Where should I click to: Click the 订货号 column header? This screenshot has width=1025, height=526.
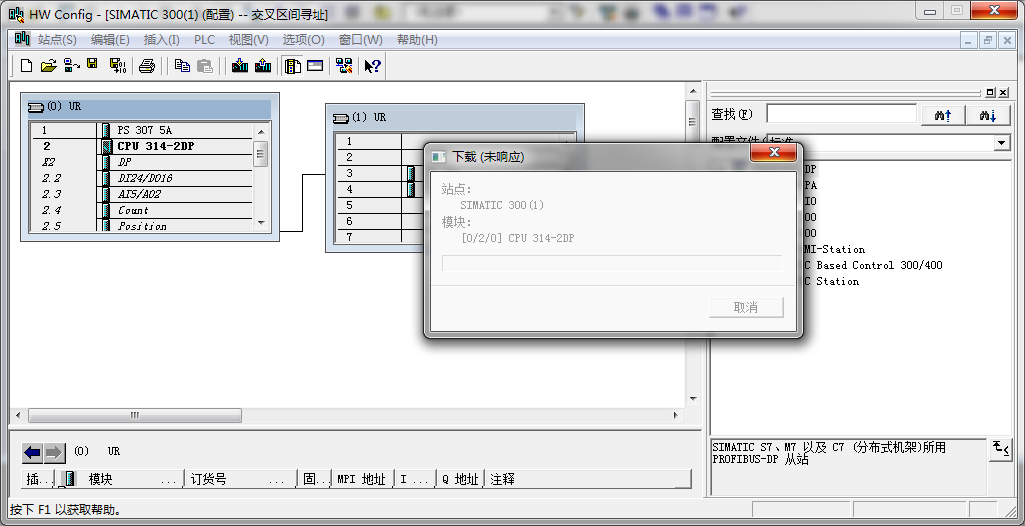pos(241,480)
